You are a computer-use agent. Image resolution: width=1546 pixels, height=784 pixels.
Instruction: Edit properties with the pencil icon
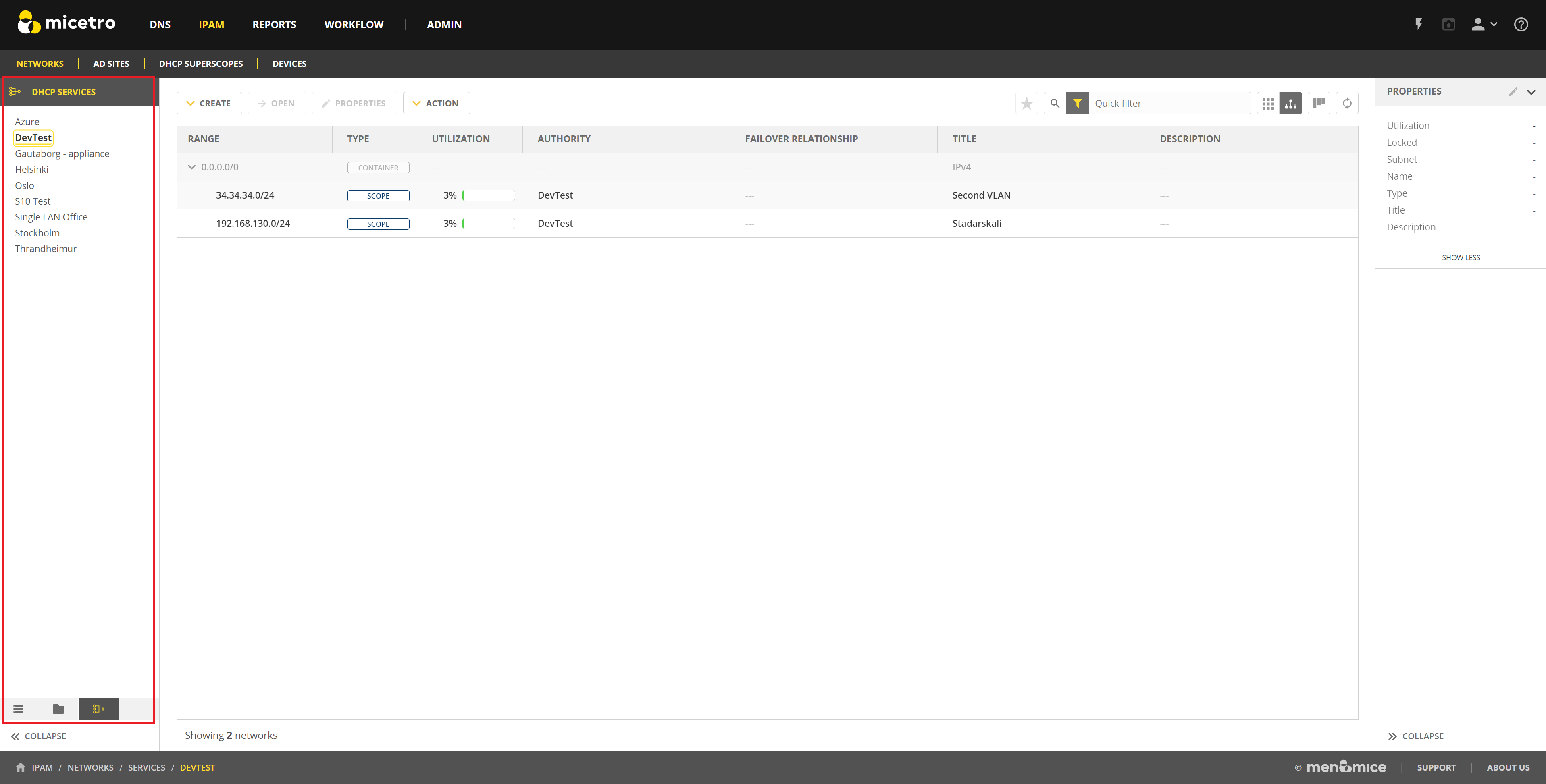coord(1513,91)
